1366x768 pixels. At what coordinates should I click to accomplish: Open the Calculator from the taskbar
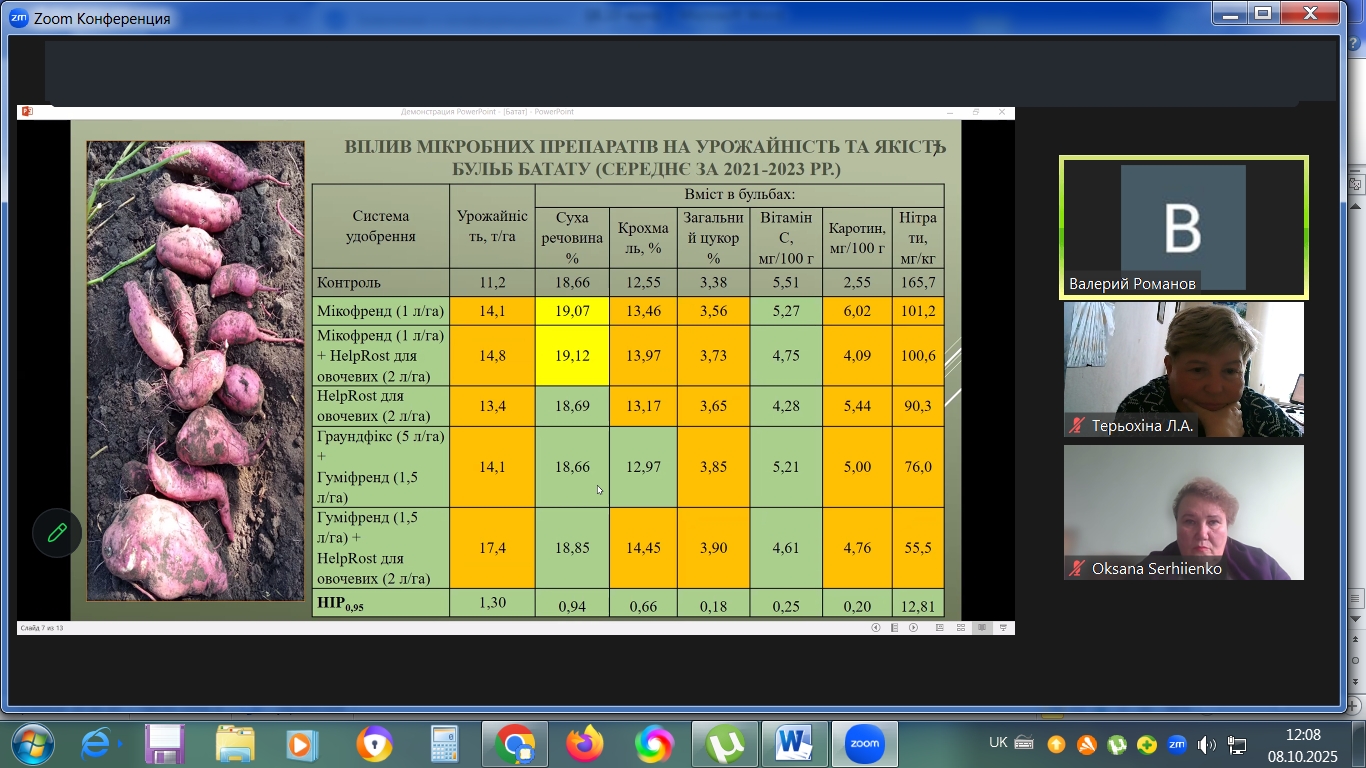point(444,744)
